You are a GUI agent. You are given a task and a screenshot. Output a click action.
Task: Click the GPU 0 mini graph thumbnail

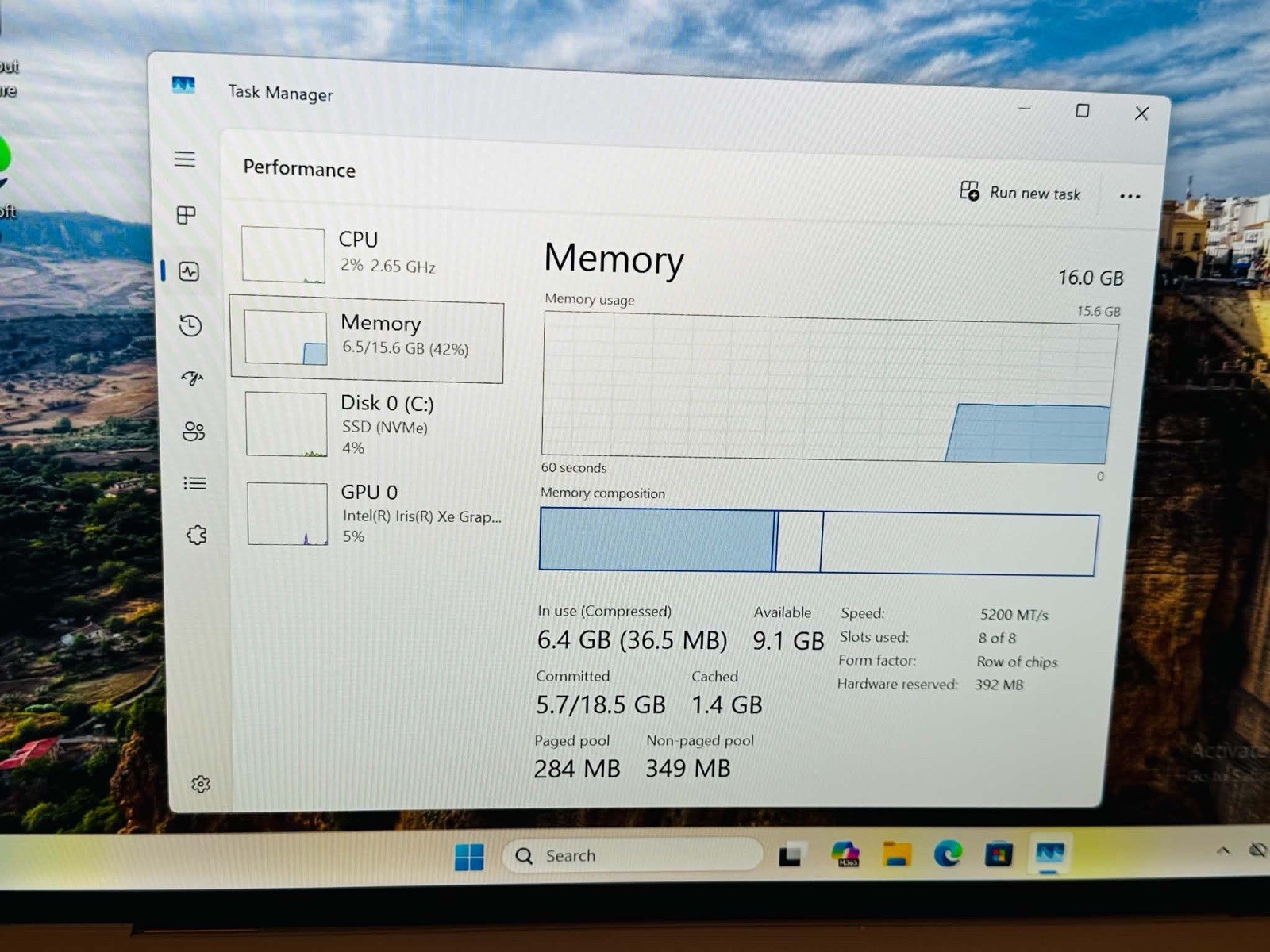[287, 513]
